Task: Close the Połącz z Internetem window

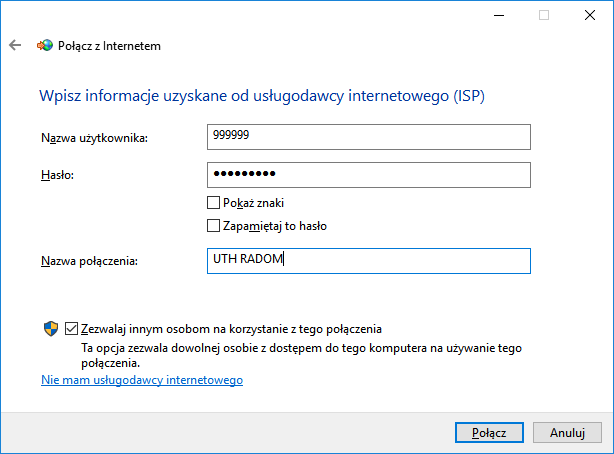Action: pos(590,15)
